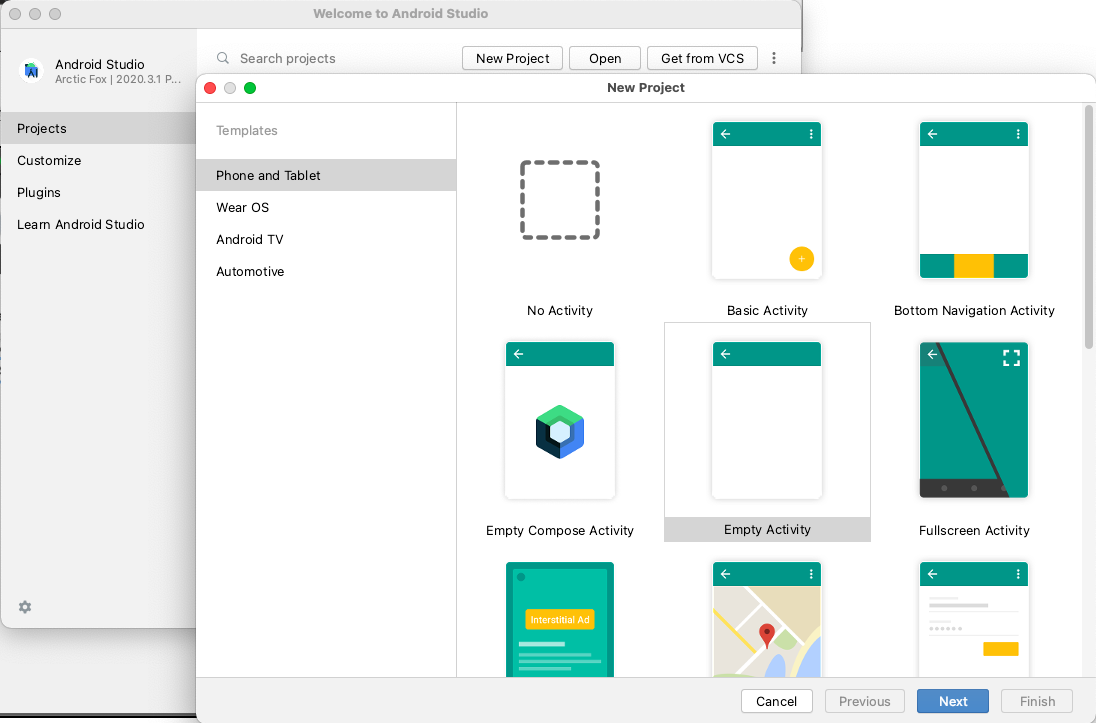Click the template list vertical scrollbar

pos(1088,227)
